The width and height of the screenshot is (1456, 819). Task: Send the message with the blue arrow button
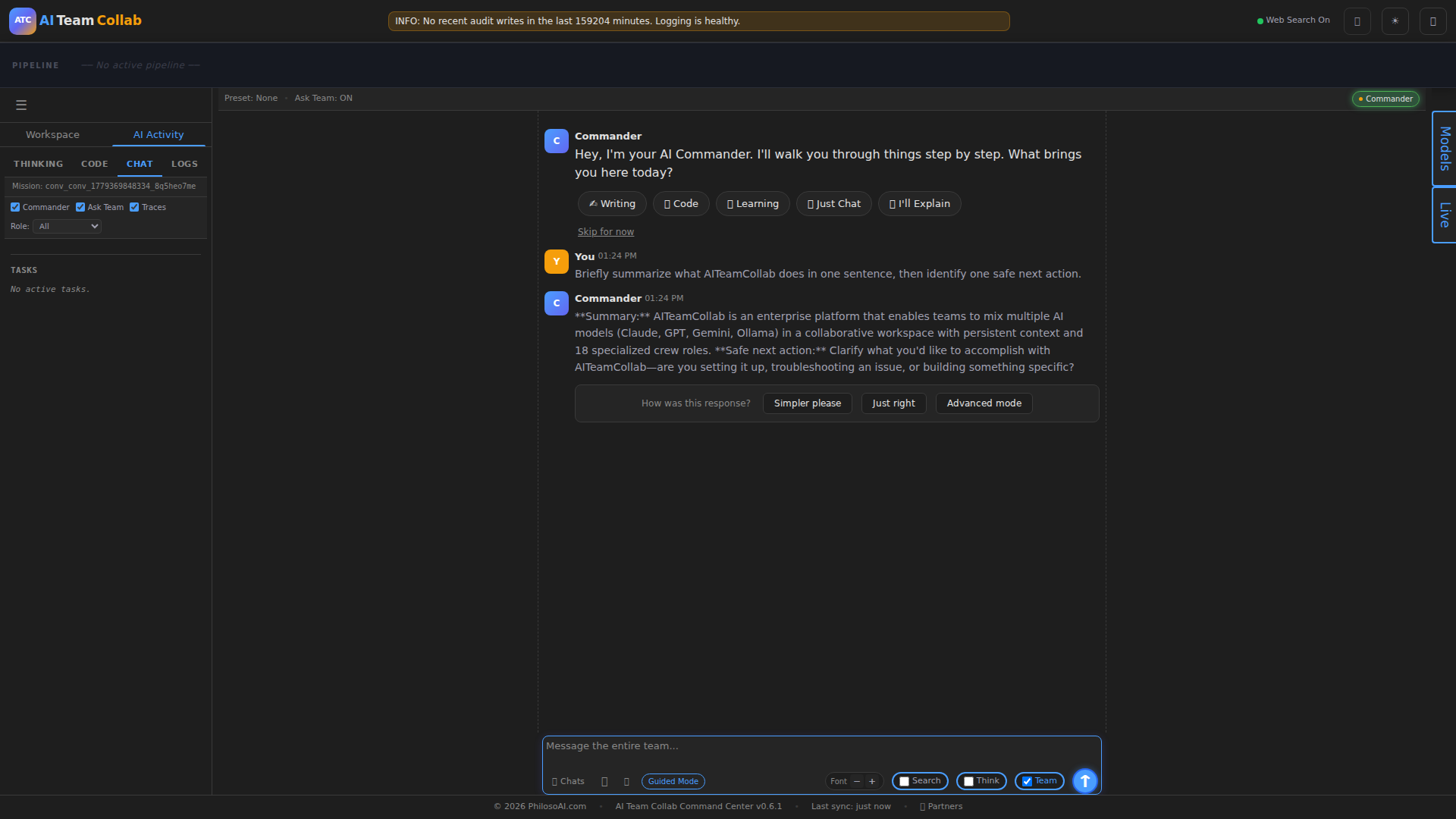1084,781
